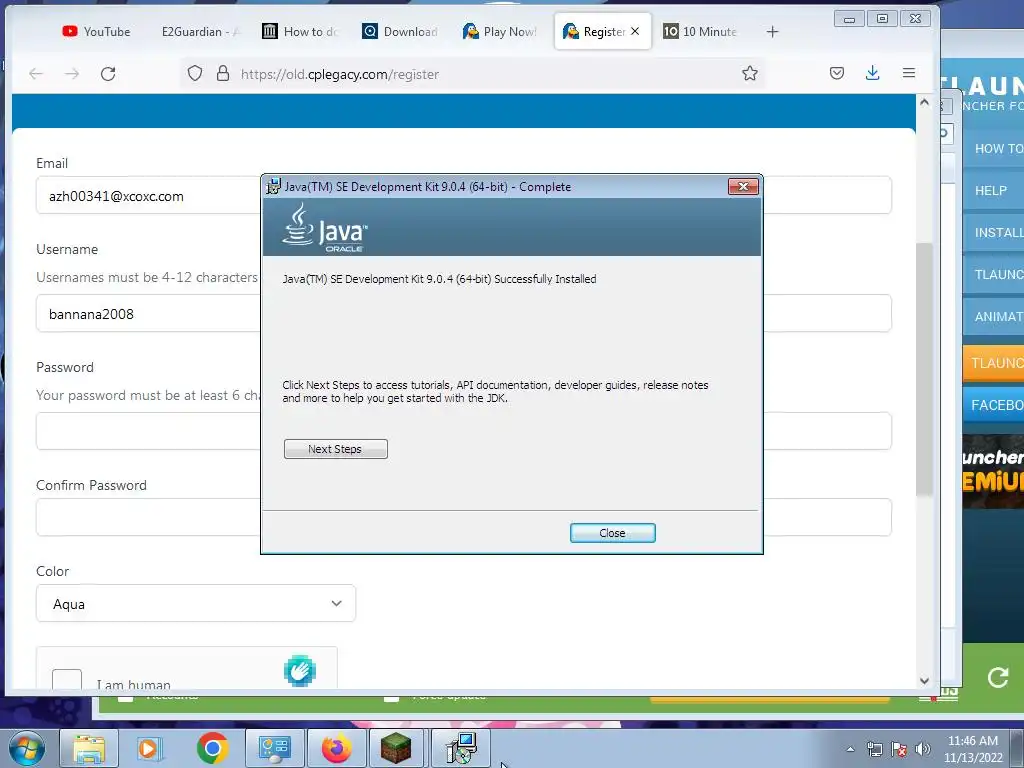
Task: View site security padlock information
Action: [x=223, y=73]
